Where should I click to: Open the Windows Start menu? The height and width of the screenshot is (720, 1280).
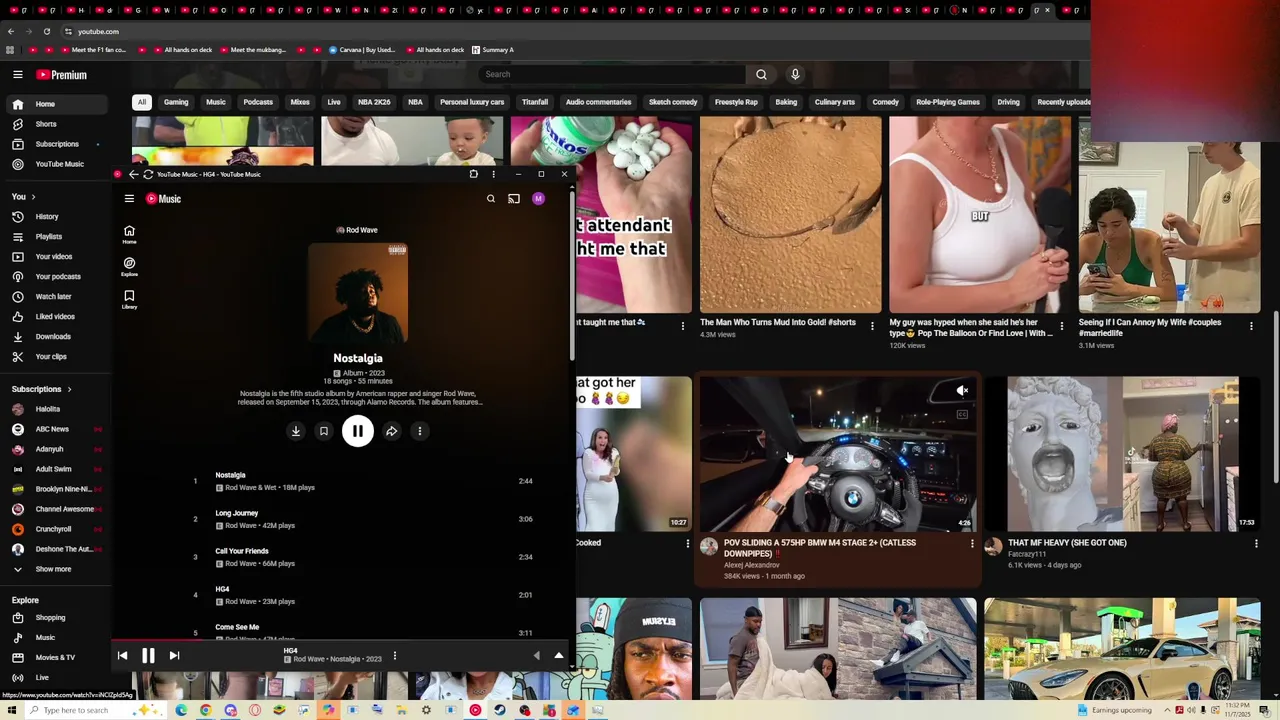[x=12, y=710]
